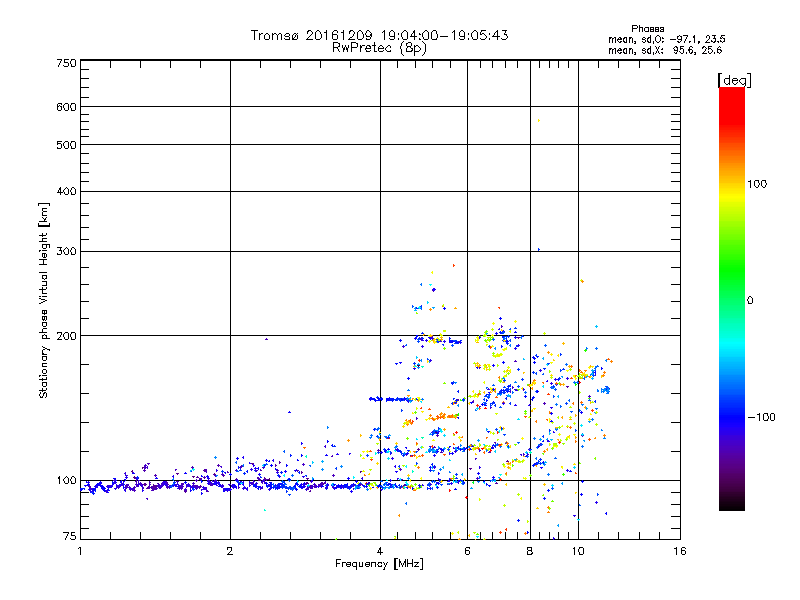Click the '[deg]' colorbar unit label
Viewport: 800px width, 600px height.
[x=734, y=80]
